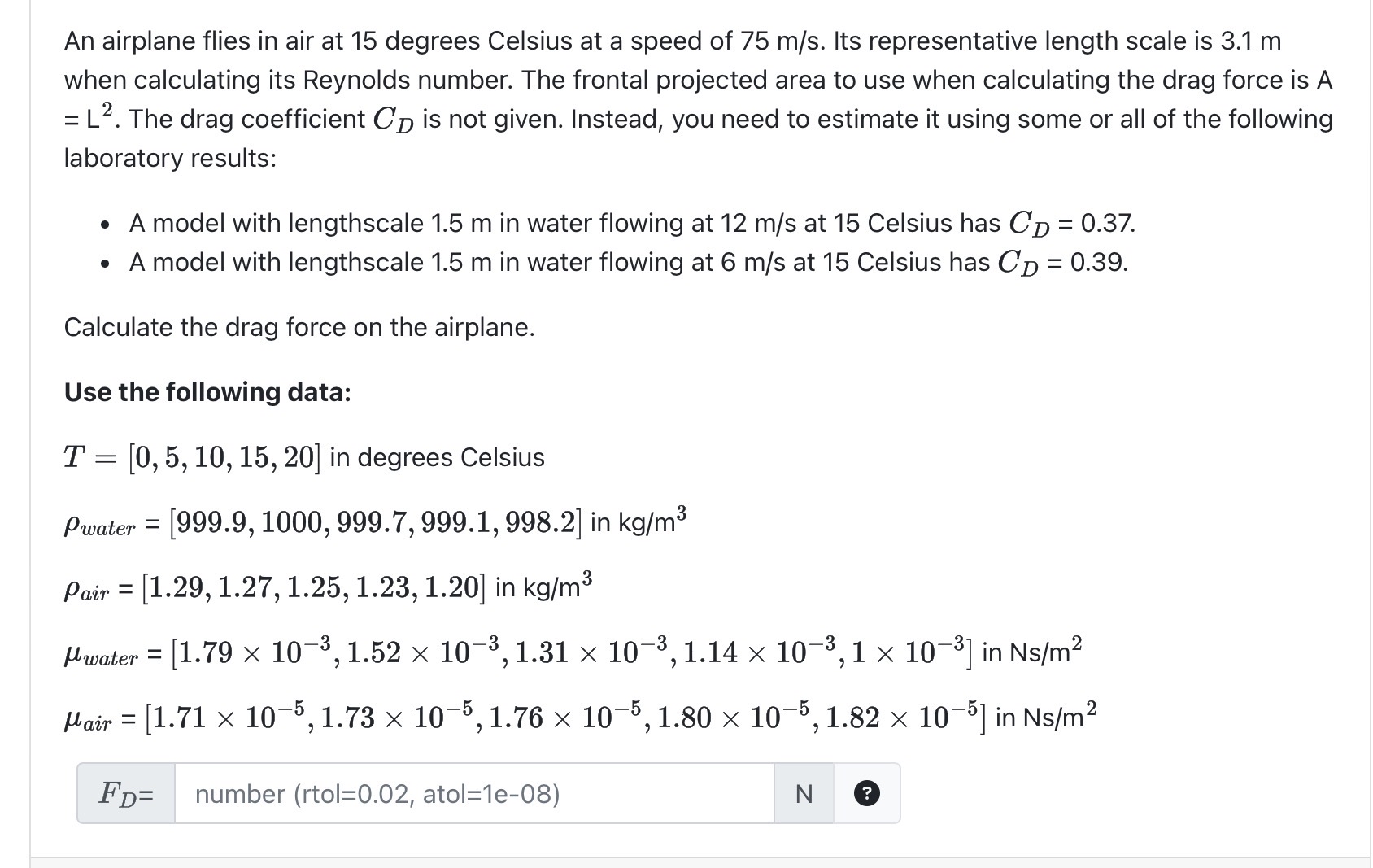Click the C_D = 0.39 value

[1063, 262]
